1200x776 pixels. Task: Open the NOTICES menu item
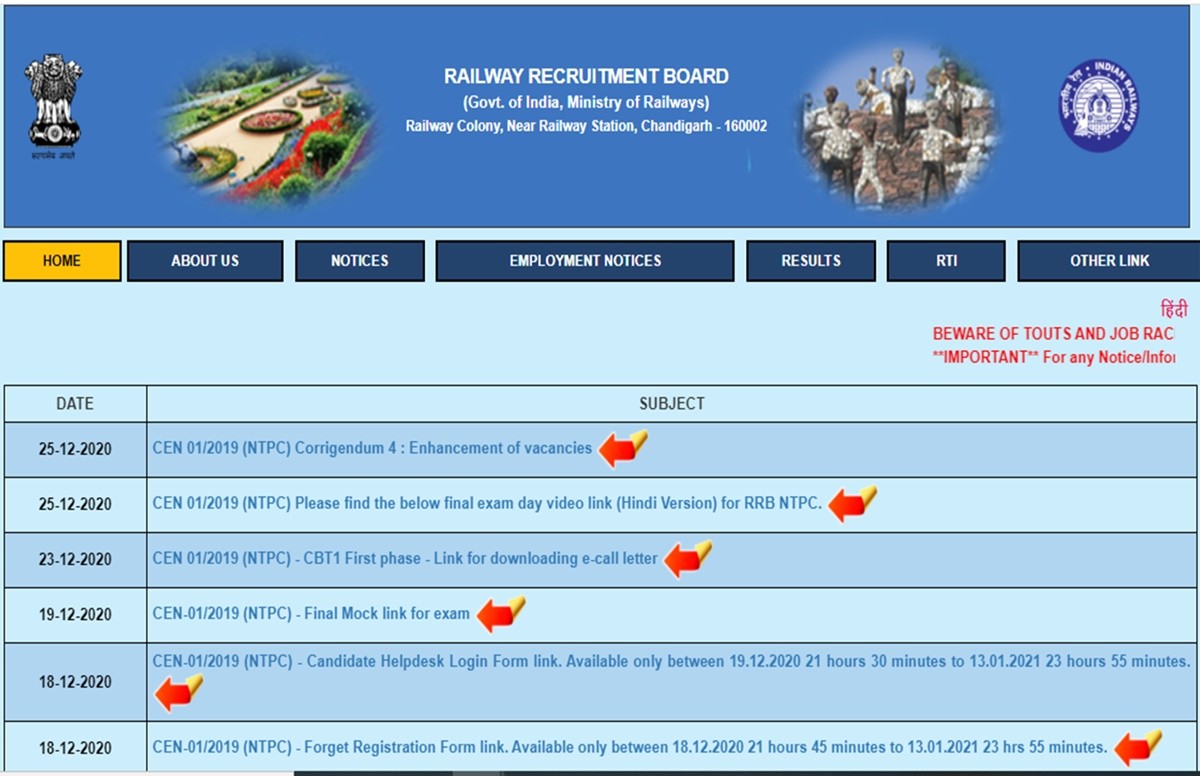360,261
